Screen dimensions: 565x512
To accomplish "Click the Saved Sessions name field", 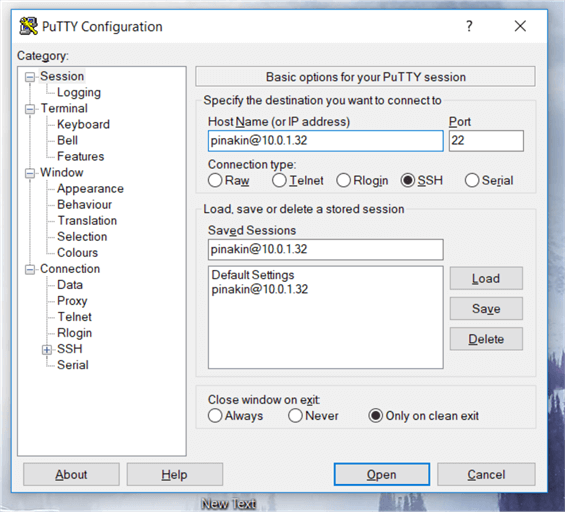I will tap(325, 249).
